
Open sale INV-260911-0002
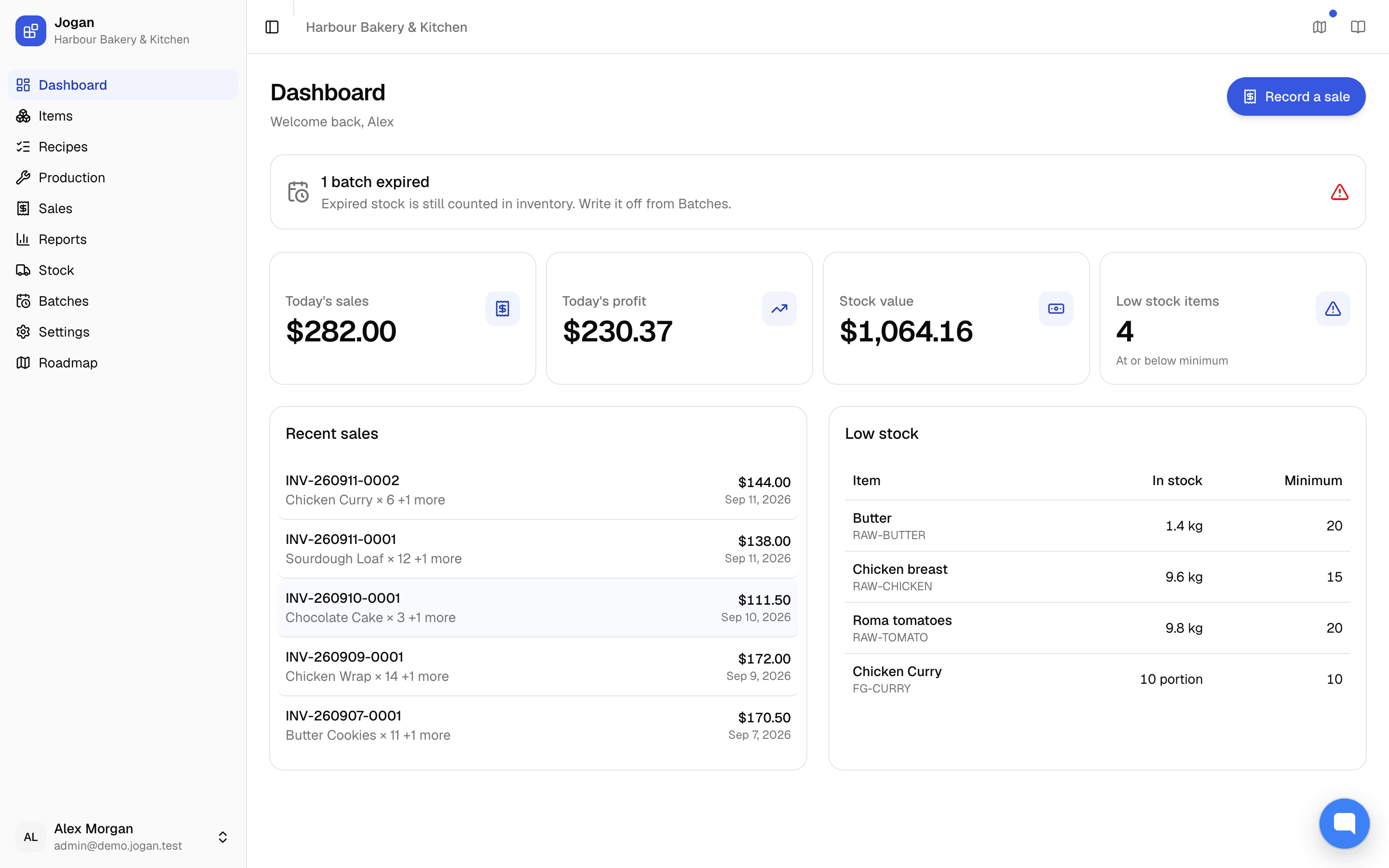tap(538, 489)
